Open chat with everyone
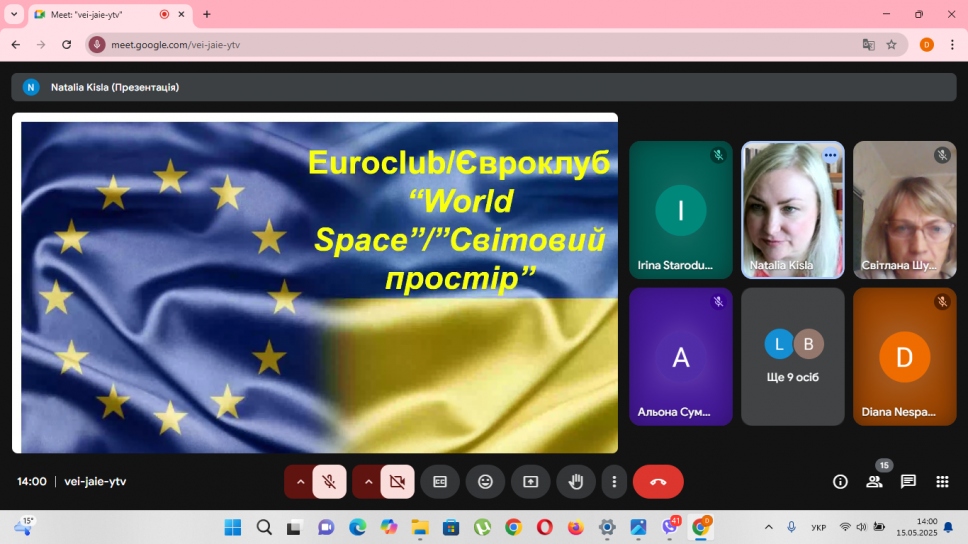This screenshot has width=968, height=544. click(908, 482)
